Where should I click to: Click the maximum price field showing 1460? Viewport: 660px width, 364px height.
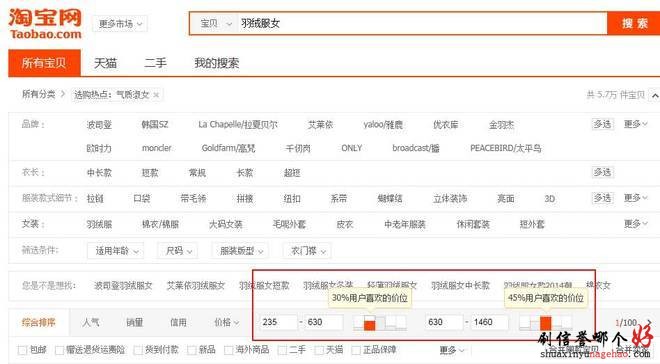489,322
